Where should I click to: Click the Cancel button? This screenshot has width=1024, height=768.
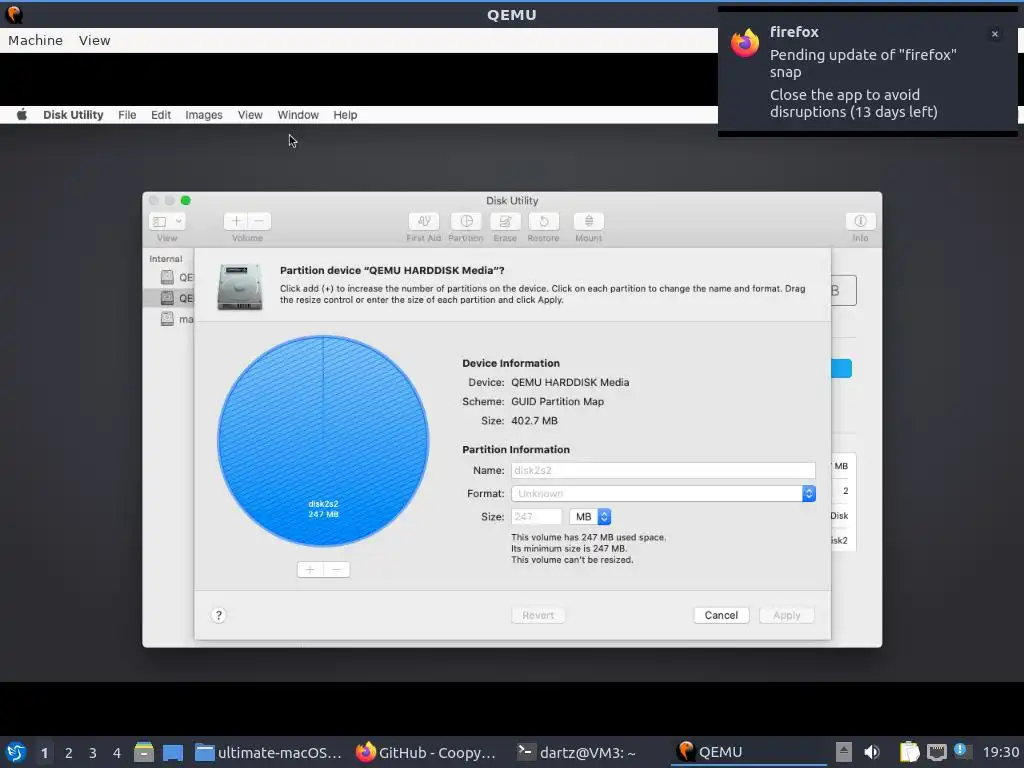tap(721, 615)
